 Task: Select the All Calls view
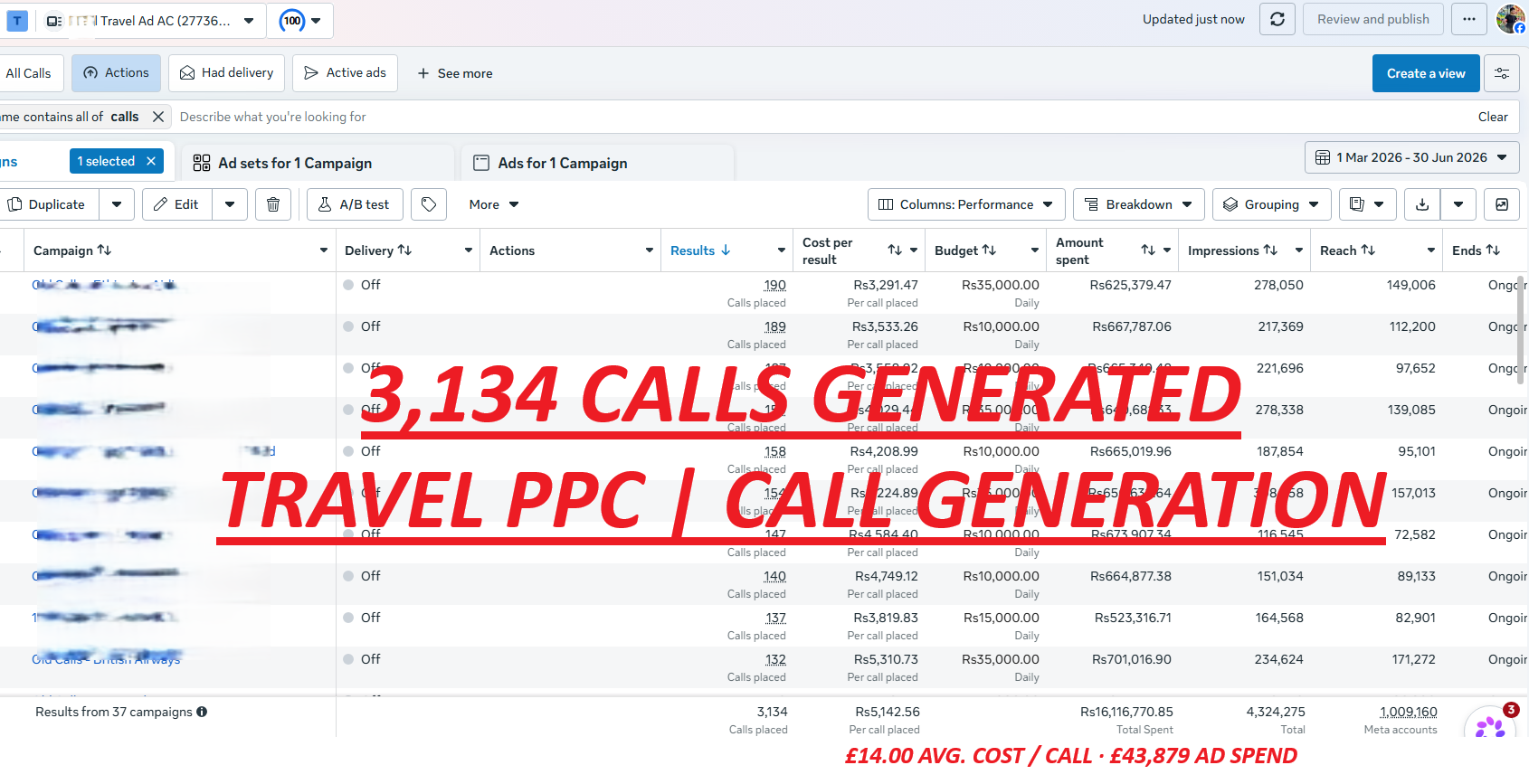pos(31,73)
